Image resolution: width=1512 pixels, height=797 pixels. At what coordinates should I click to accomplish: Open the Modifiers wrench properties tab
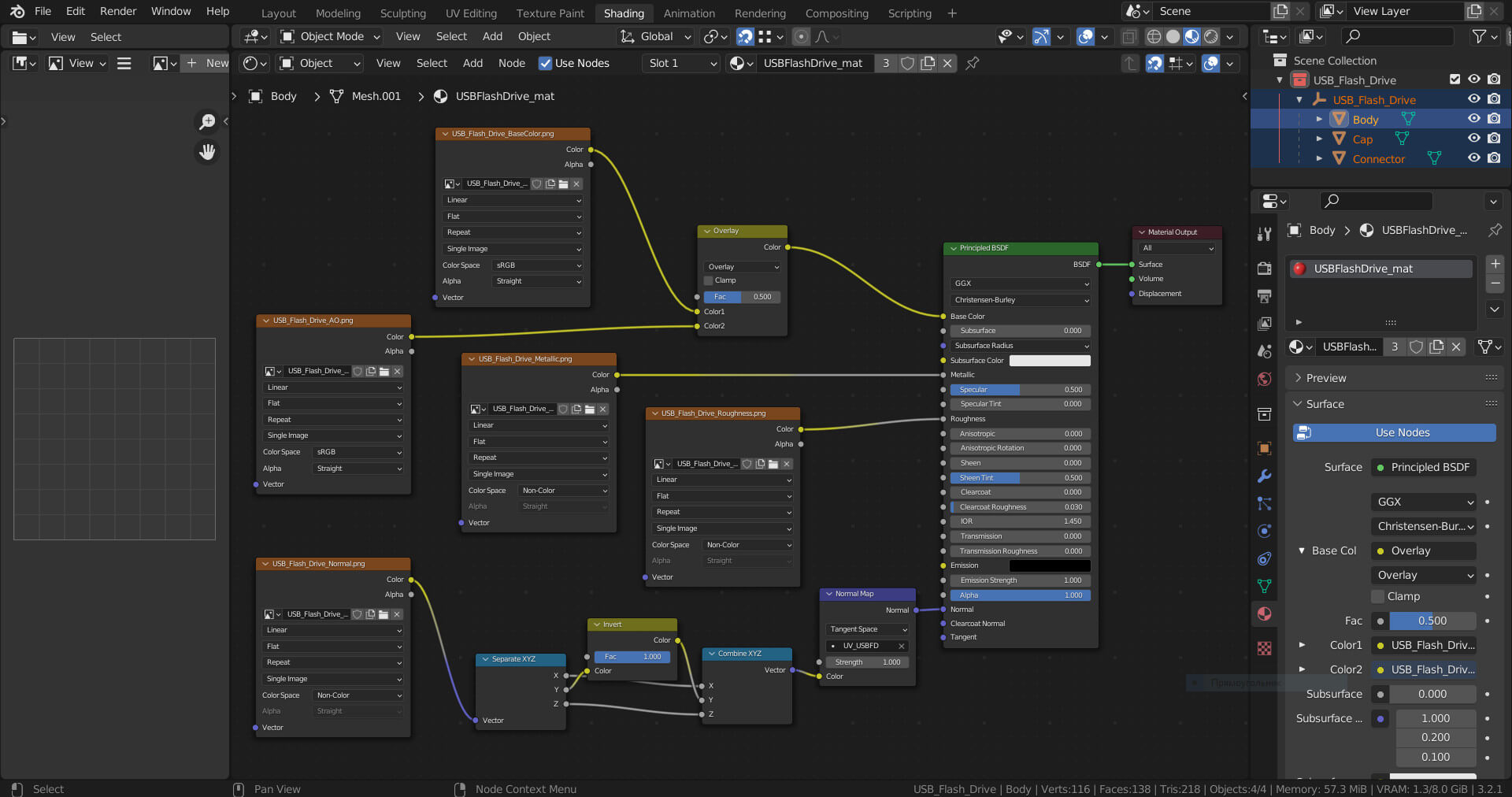(x=1265, y=476)
